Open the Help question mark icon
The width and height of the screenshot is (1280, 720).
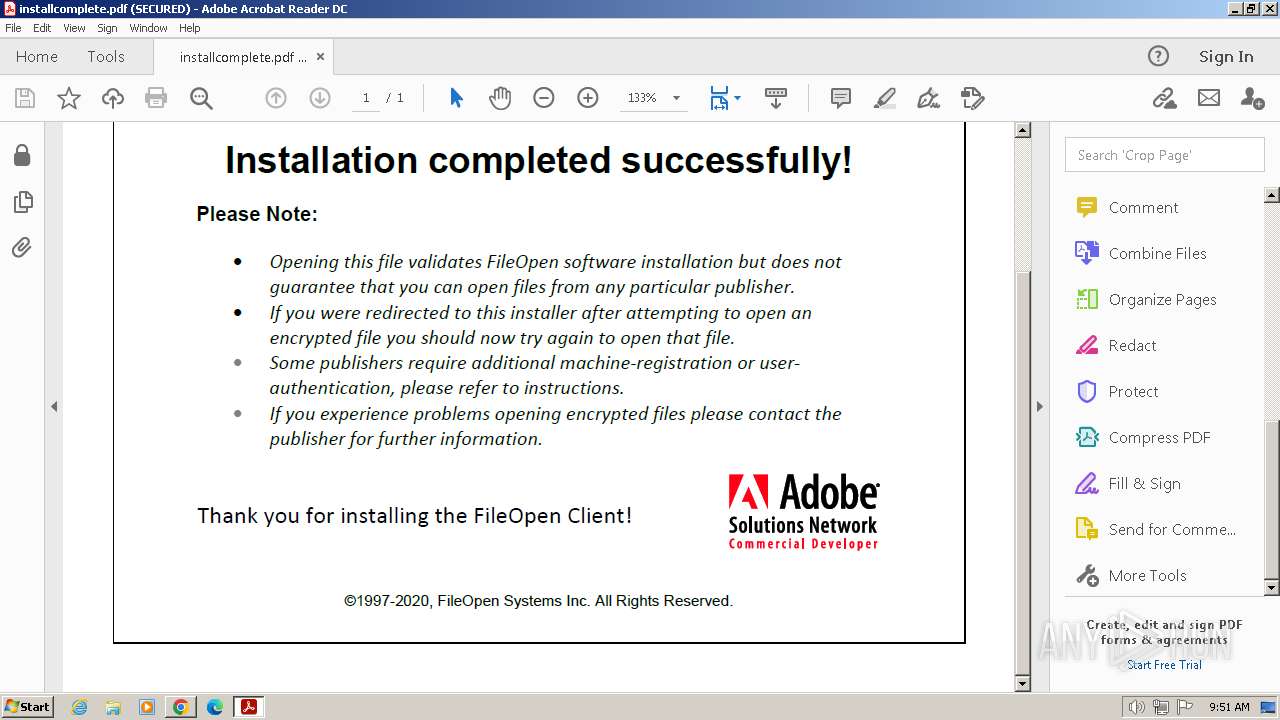(x=1158, y=56)
